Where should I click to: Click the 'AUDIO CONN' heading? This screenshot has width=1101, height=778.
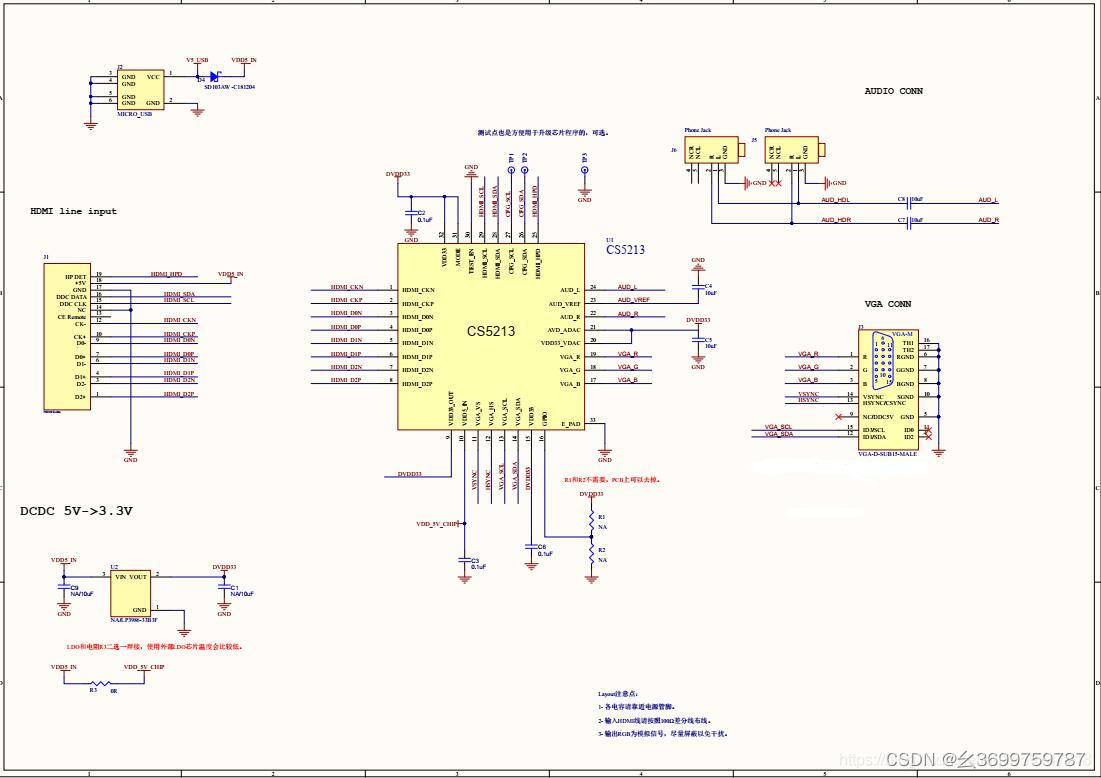(x=893, y=91)
